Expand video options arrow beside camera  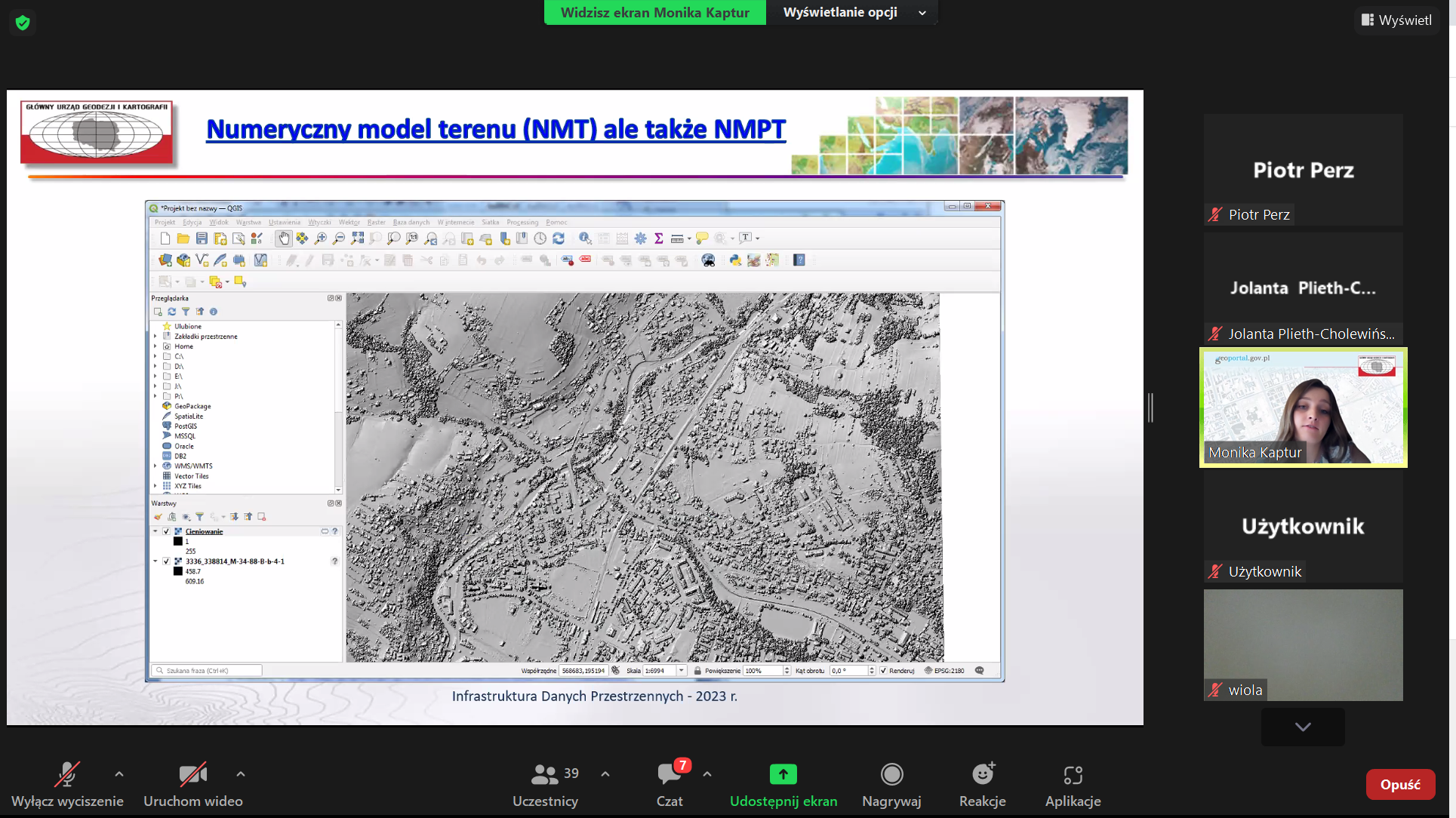pyautogui.click(x=241, y=774)
